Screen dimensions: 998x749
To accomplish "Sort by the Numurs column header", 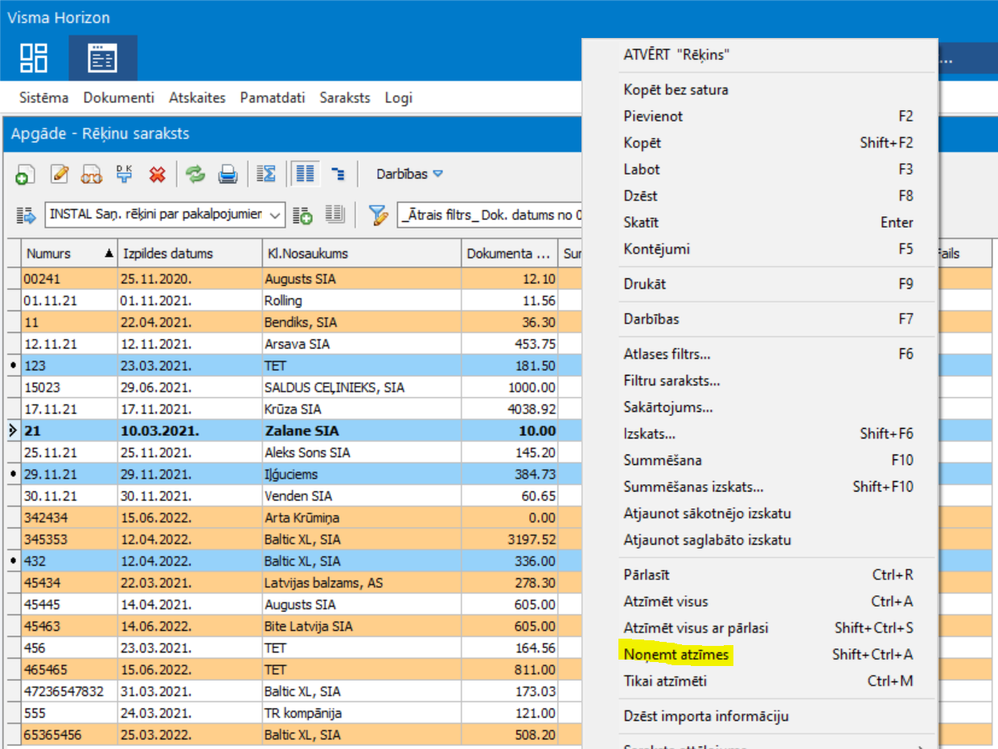I will tap(60, 254).
